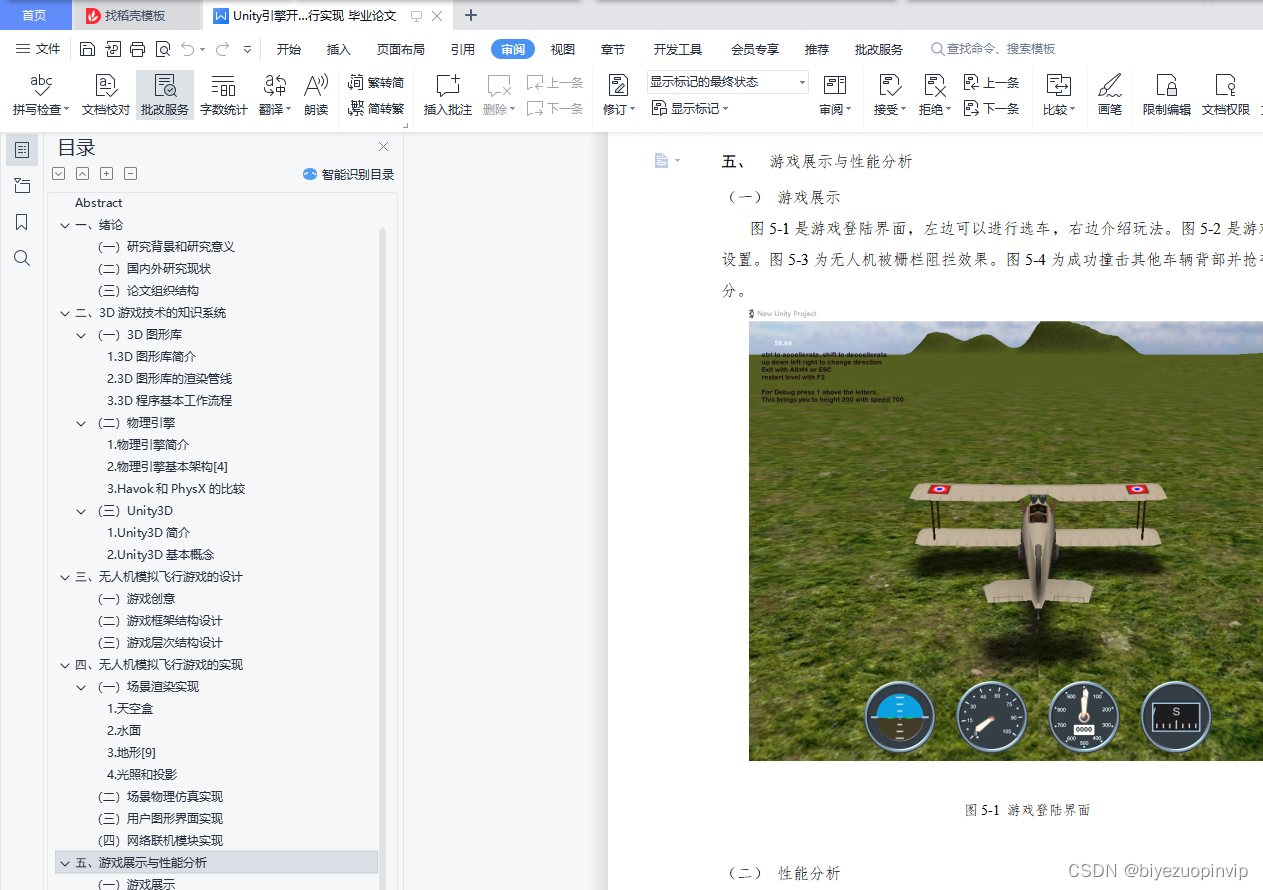Switch to the 页面布局 ribbon tab

(401, 49)
